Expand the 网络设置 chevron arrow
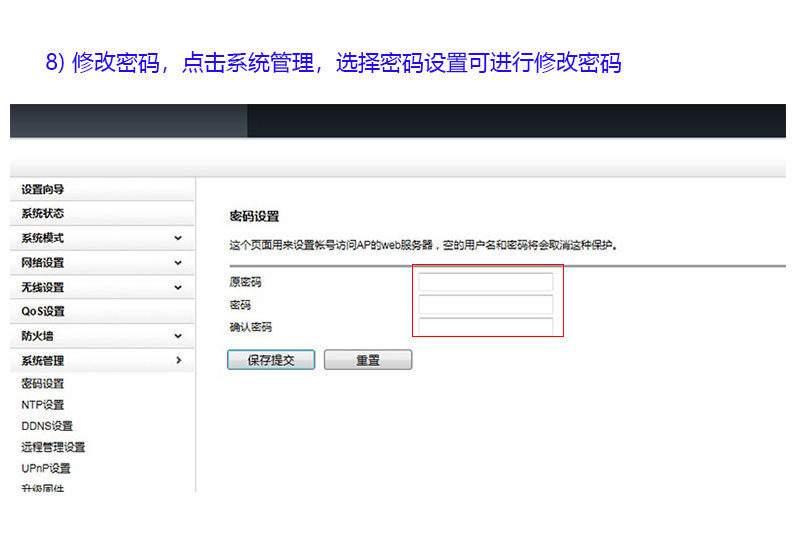 pyautogui.click(x=178, y=263)
